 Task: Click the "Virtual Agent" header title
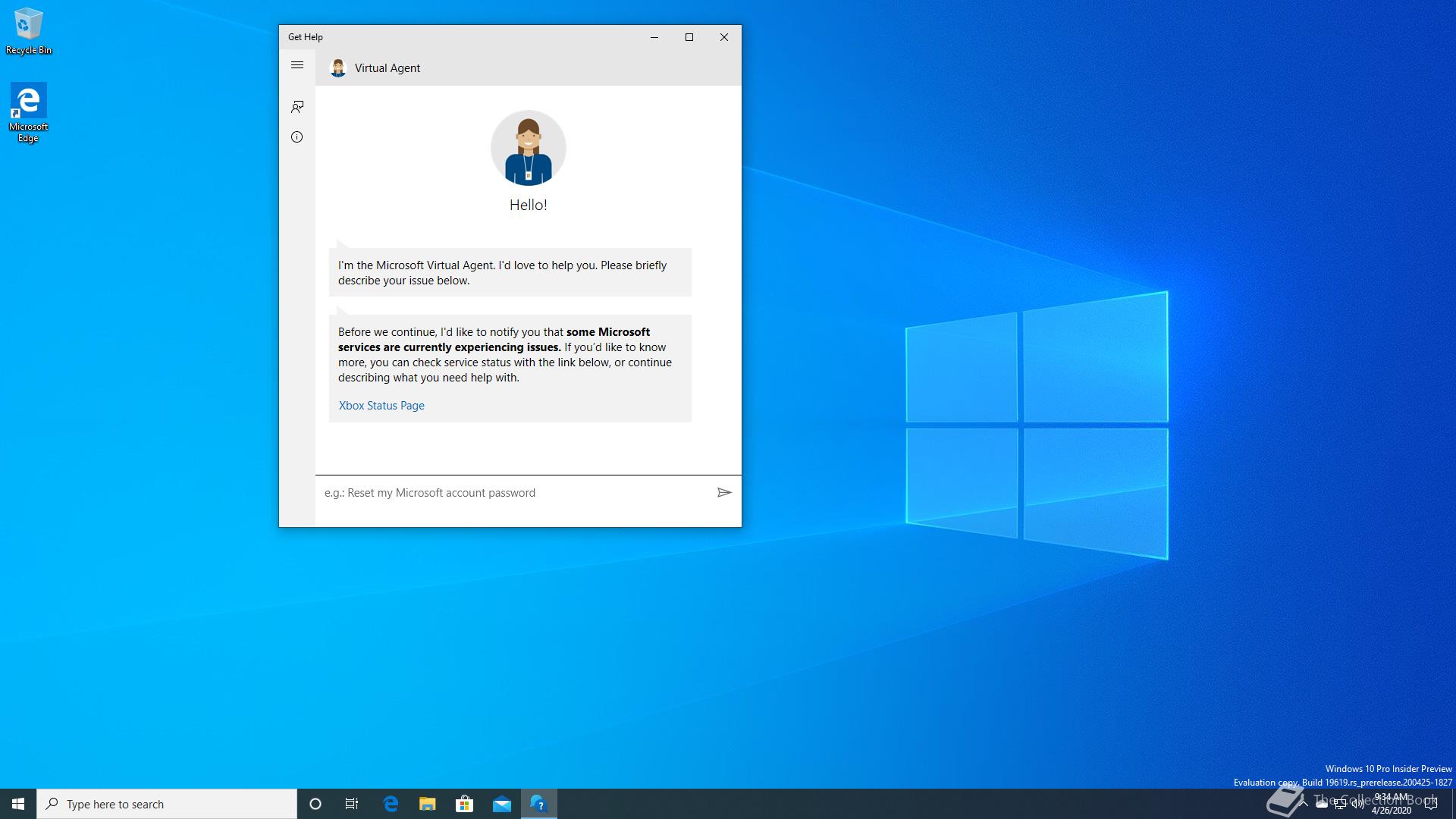[x=388, y=68]
